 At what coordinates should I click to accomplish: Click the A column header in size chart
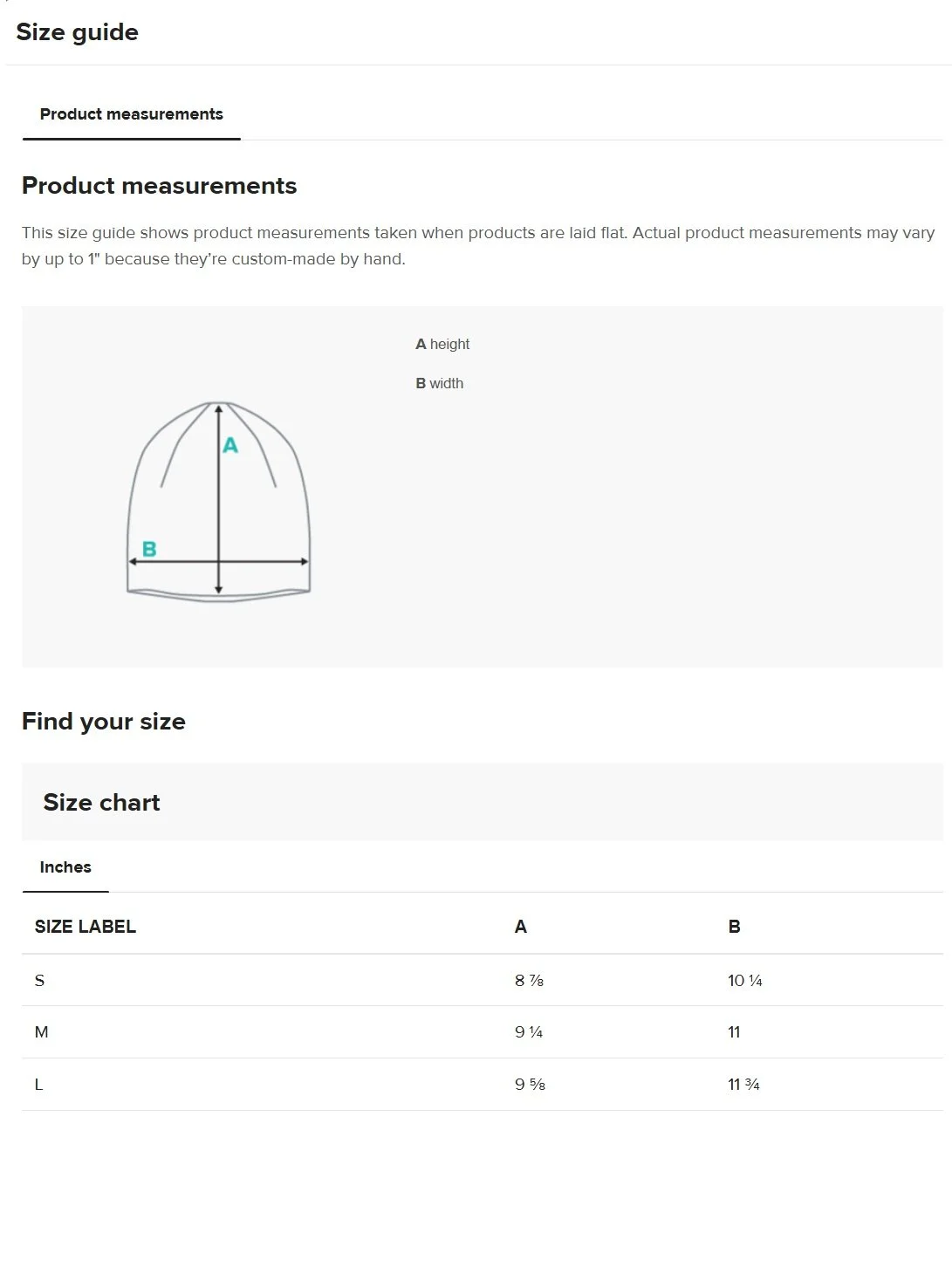coord(521,927)
